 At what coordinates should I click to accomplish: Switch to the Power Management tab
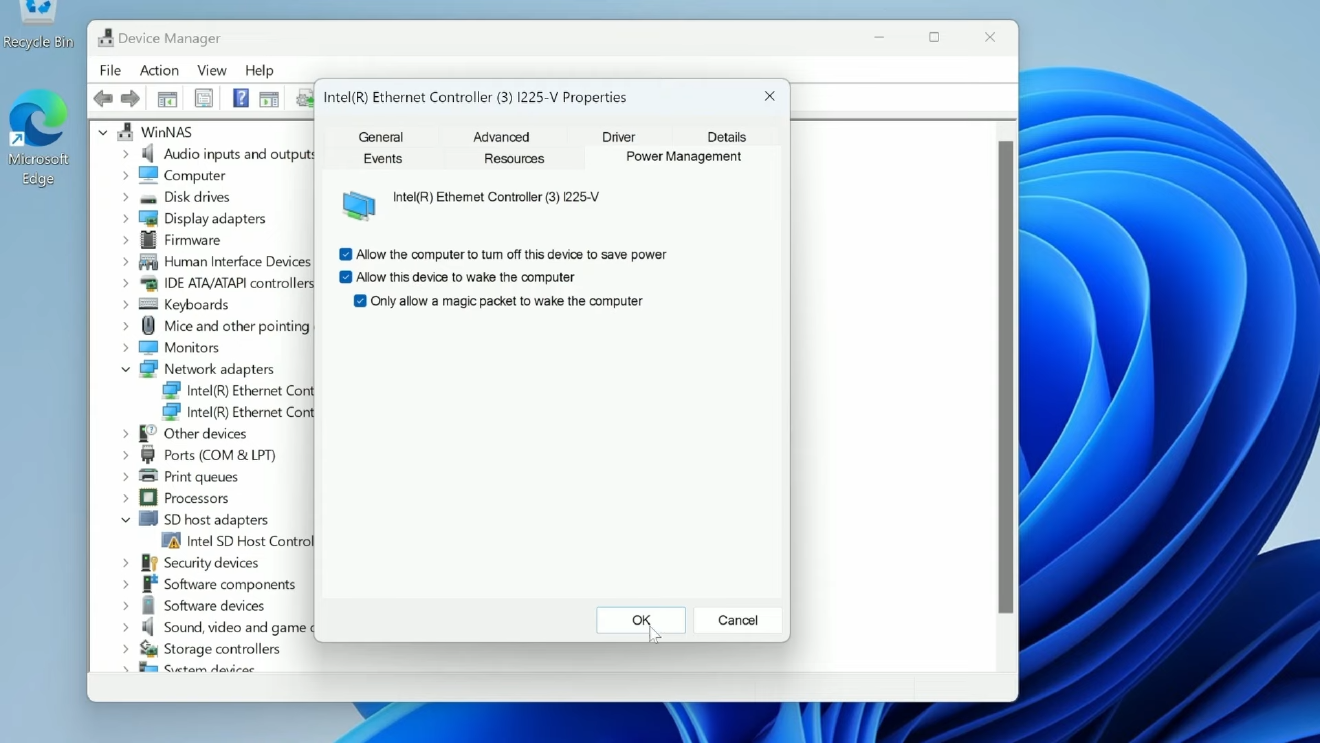683,157
